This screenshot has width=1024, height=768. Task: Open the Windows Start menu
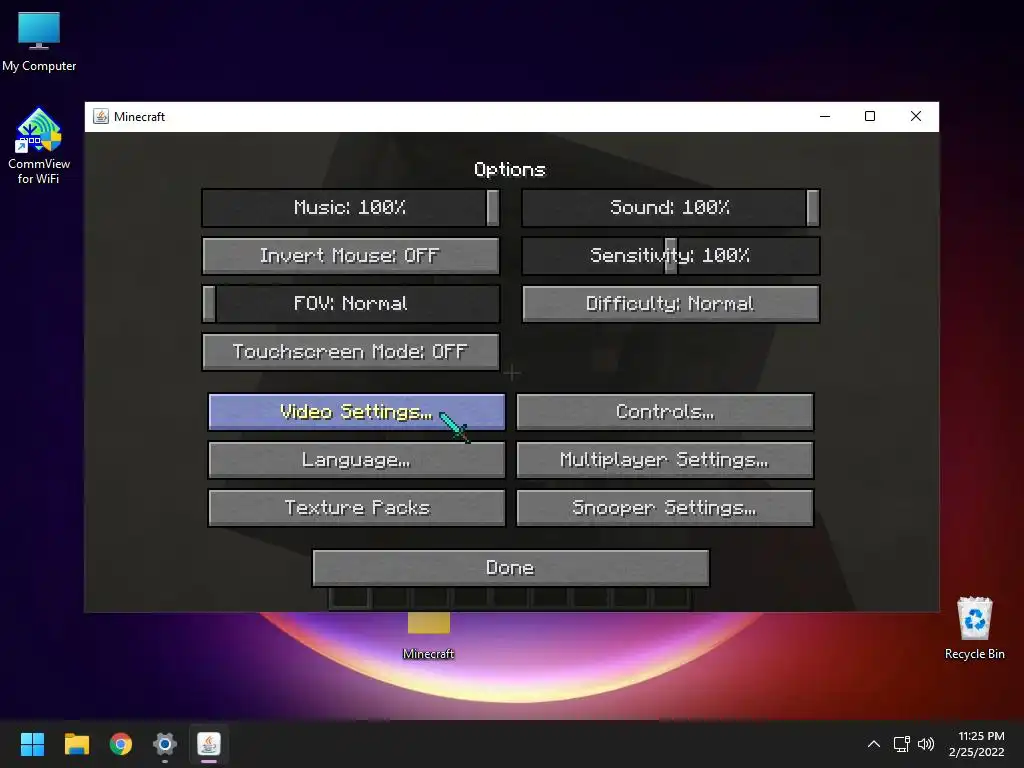coord(32,744)
